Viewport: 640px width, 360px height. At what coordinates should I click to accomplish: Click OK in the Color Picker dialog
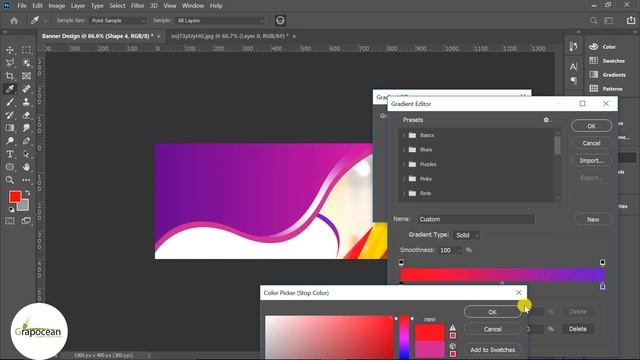(x=493, y=312)
